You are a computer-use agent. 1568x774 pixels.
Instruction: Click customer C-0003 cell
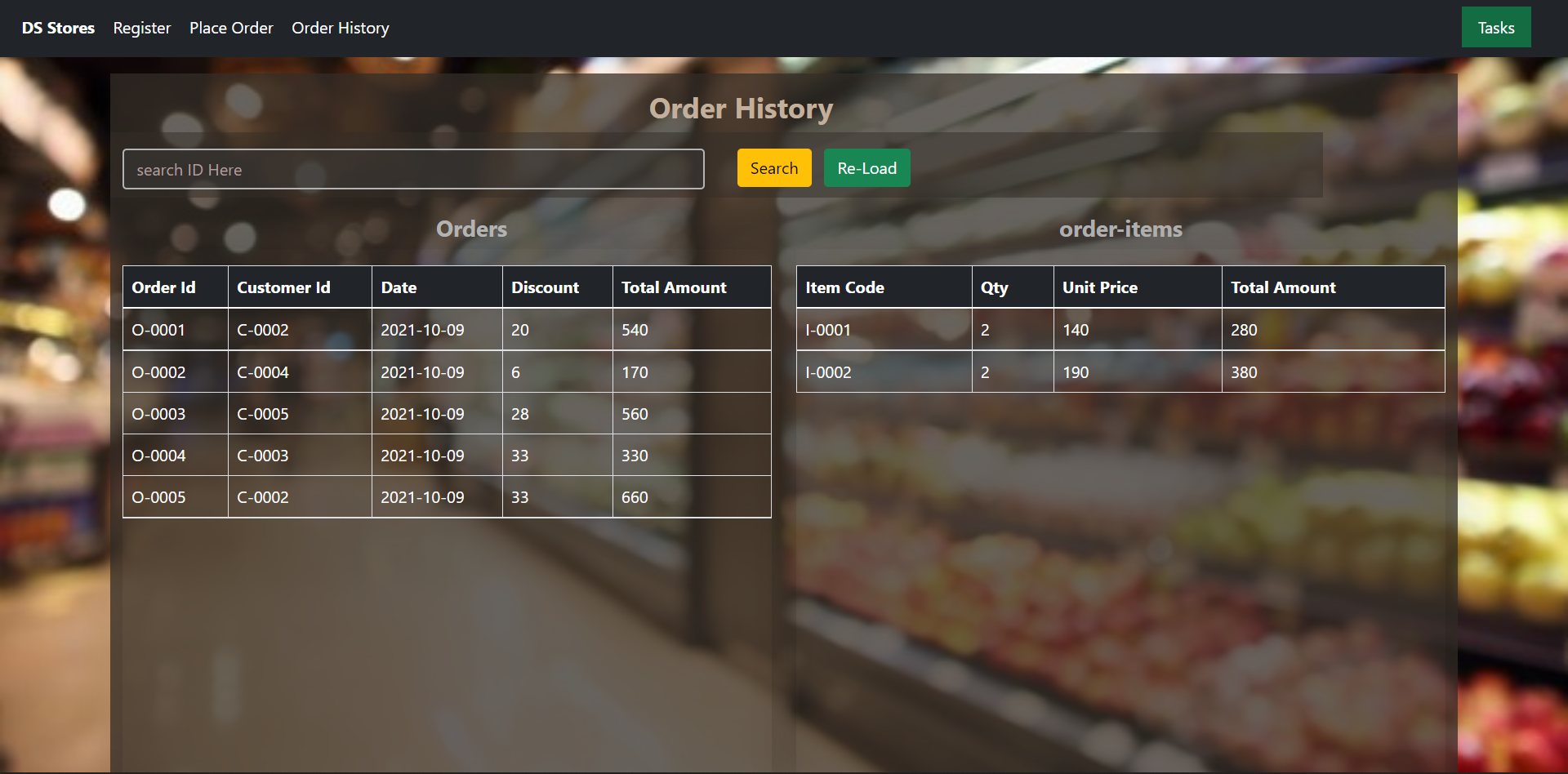(300, 456)
